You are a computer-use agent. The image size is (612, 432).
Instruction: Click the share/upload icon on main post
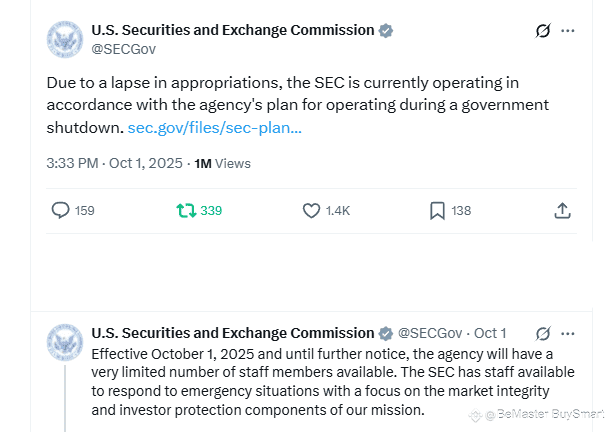click(x=562, y=210)
